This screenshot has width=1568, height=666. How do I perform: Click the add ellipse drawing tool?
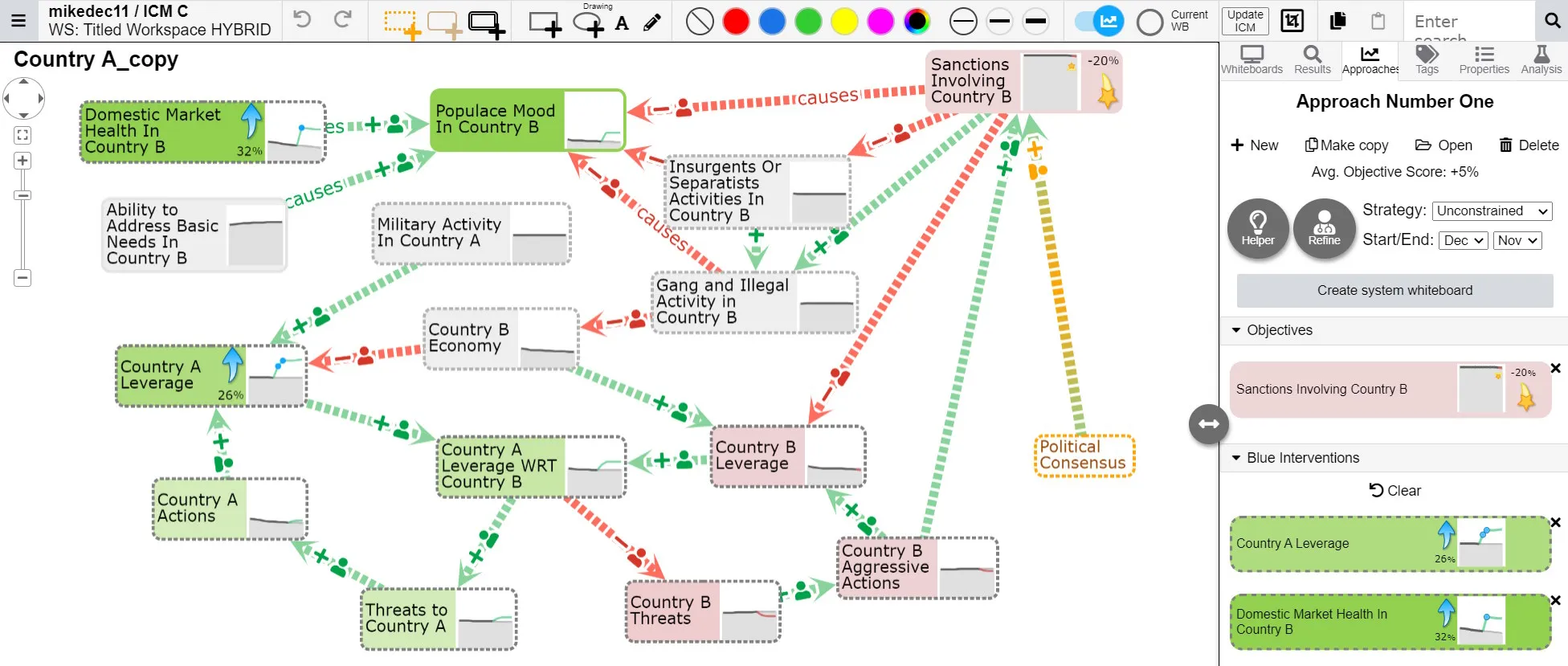click(x=589, y=23)
